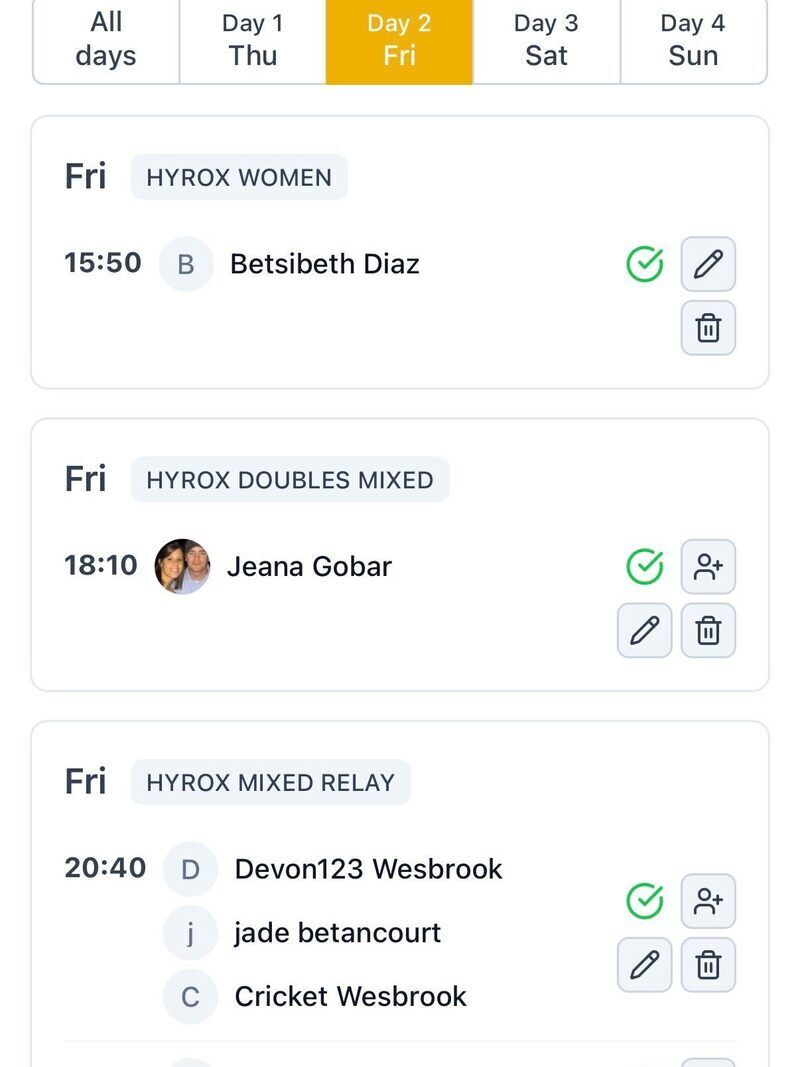Edit the HYROX Mixed Relay entry

pos(645,965)
